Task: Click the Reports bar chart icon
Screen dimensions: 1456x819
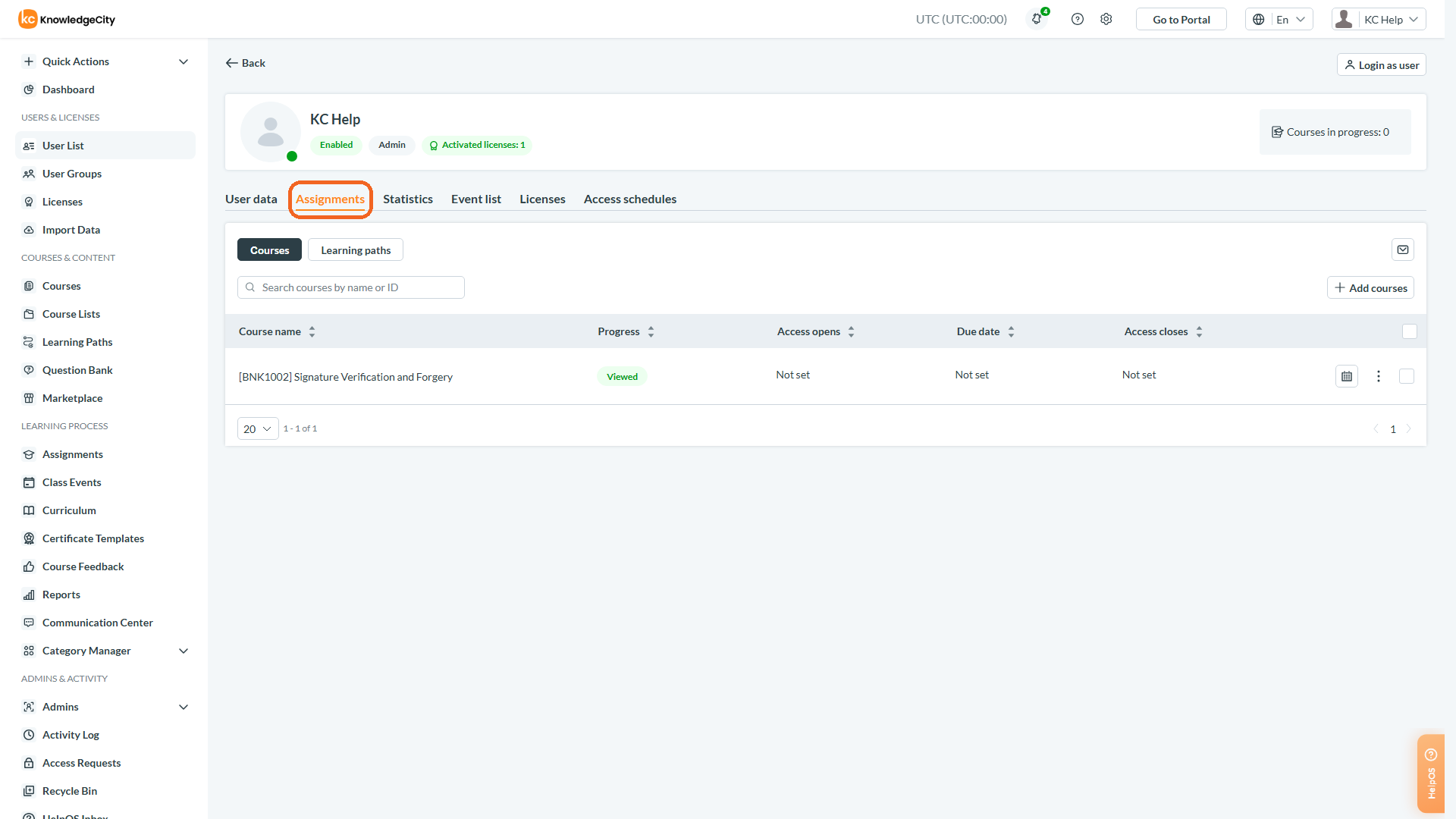Action: (29, 595)
